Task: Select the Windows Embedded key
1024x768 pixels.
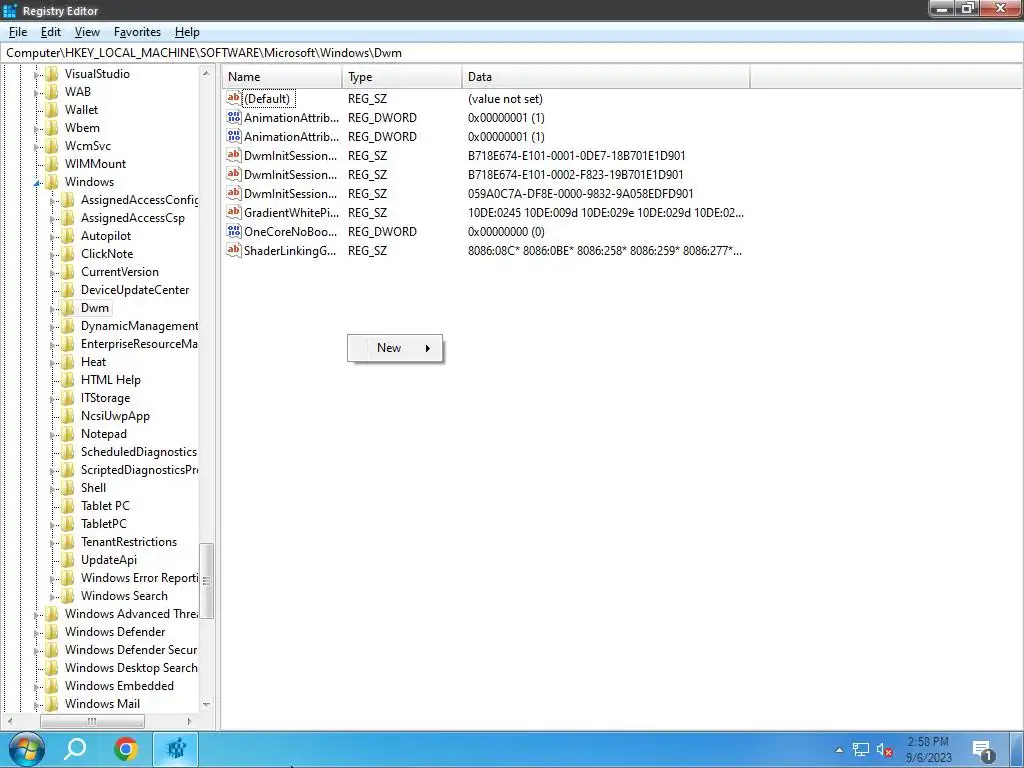Action: (120, 686)
